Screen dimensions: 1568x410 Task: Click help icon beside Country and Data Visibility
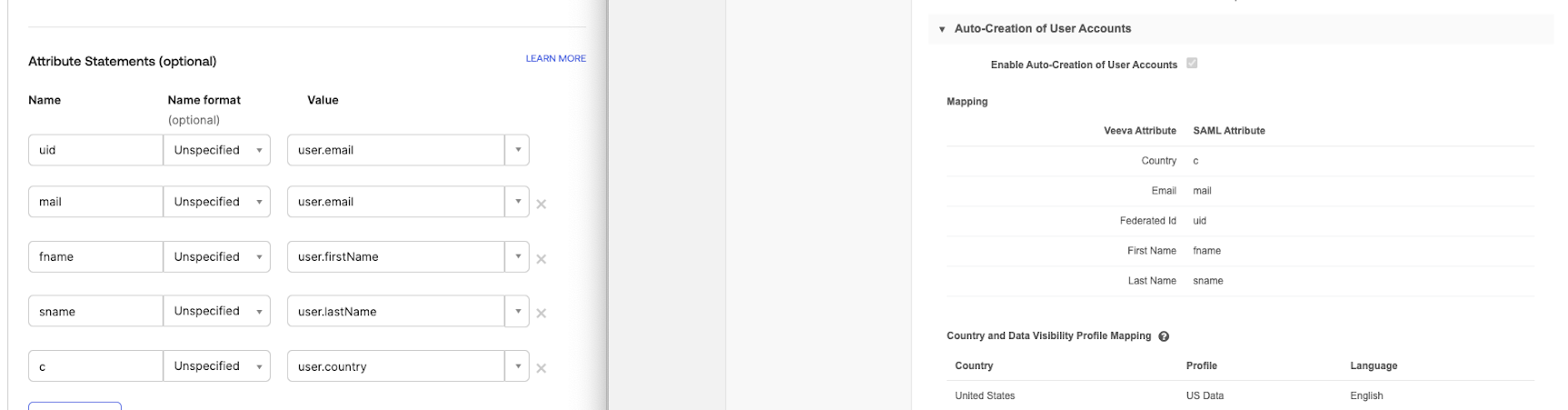[x=1164, y=336]
